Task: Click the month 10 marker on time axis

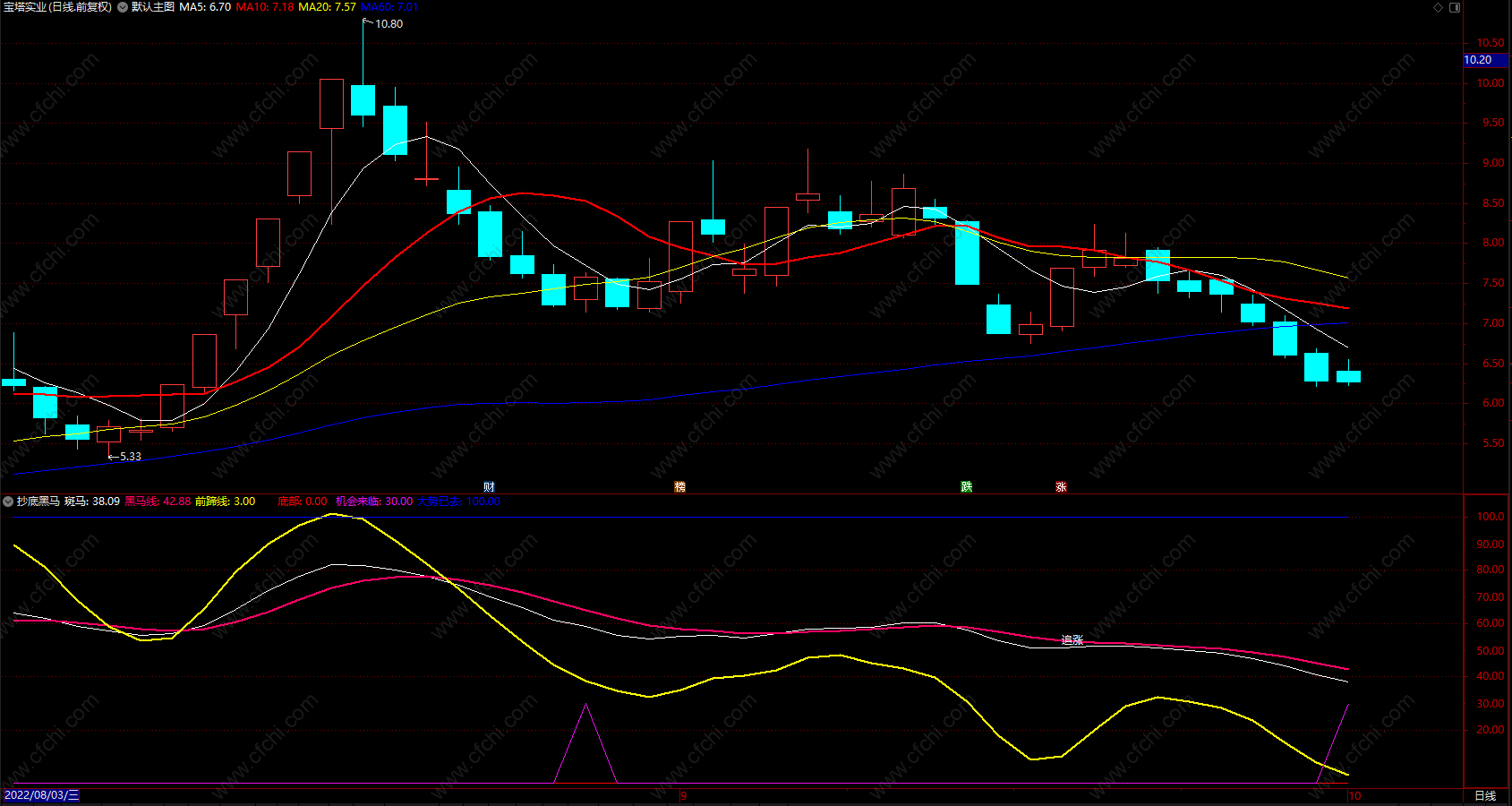Action: (1354, 795)
